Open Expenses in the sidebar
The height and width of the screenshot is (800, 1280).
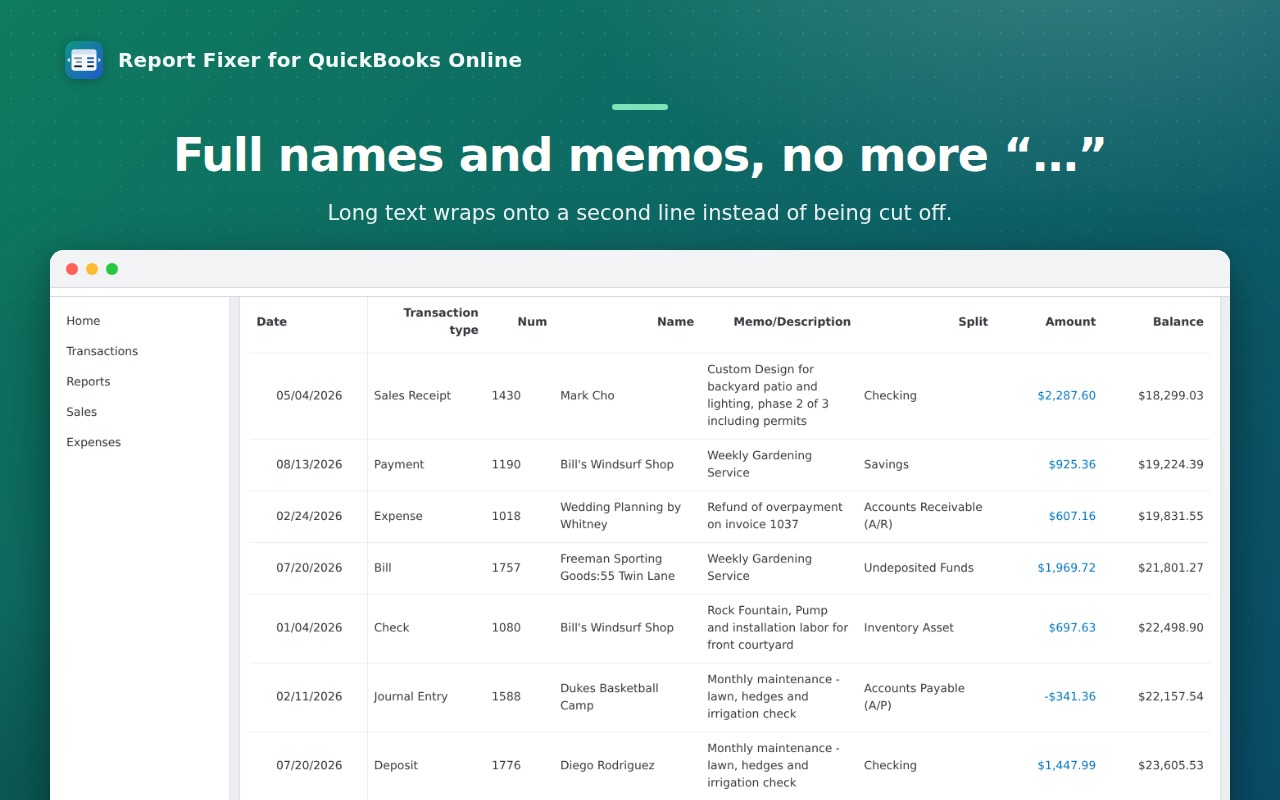tap(93, 442)
